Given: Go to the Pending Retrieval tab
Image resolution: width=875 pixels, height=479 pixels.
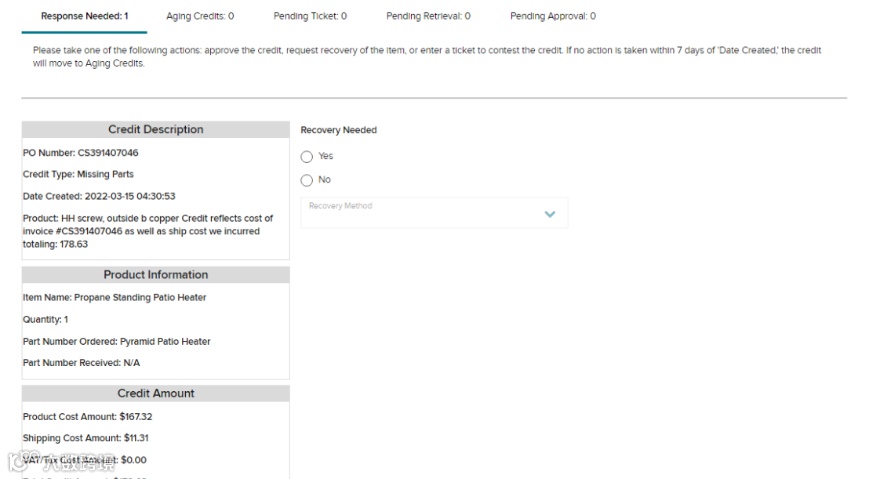Looking at the screenshot, I should 428,16.
